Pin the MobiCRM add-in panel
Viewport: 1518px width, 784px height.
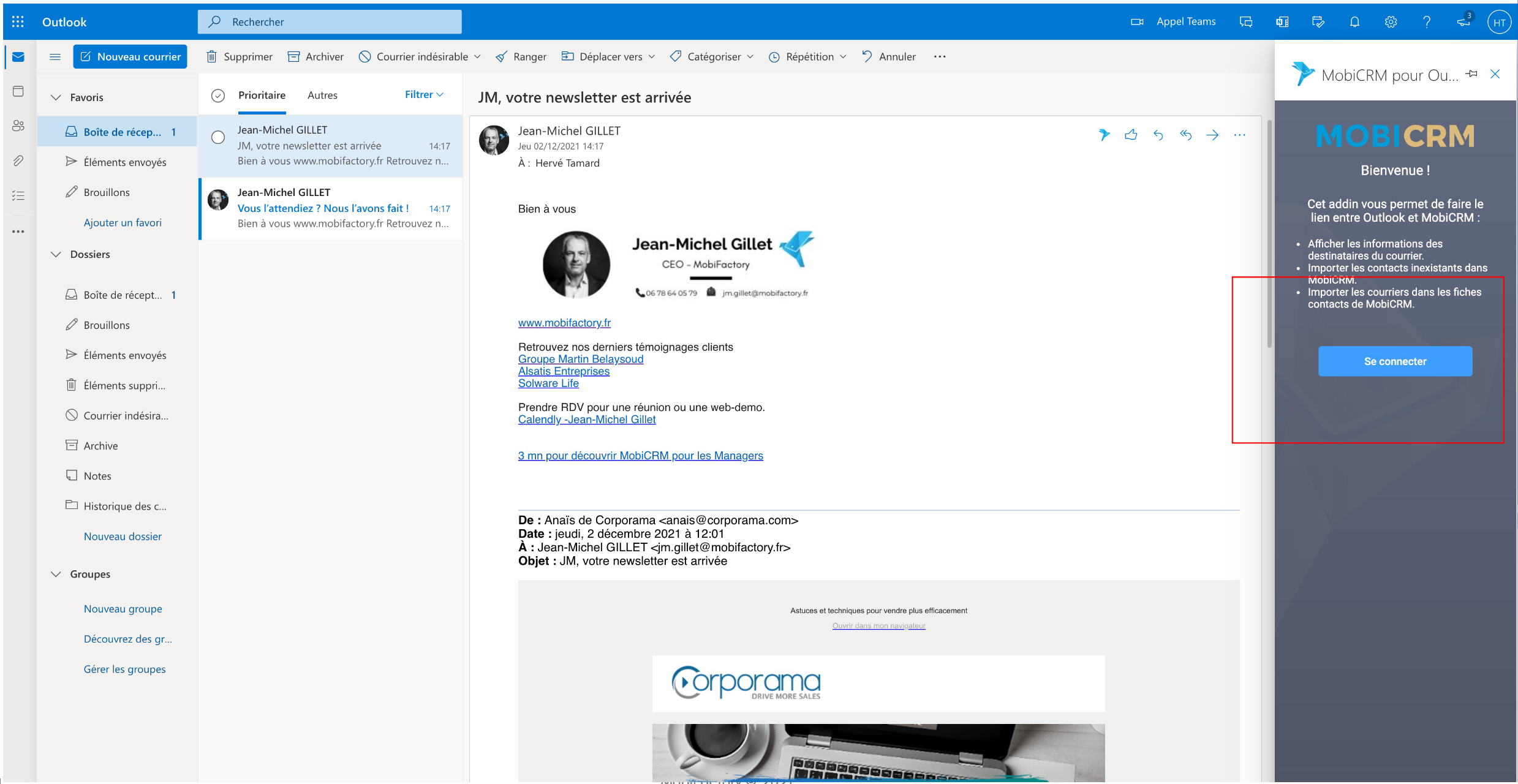tap(1471, 74)
